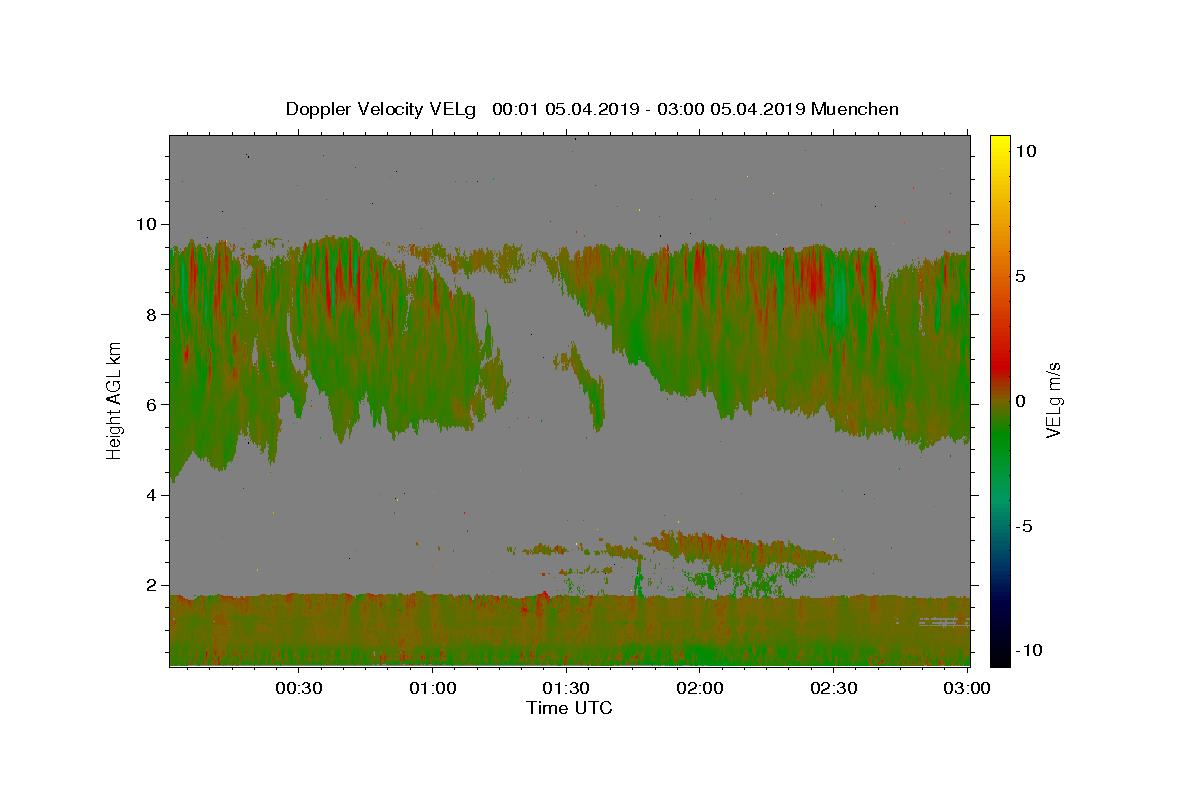Image resolution: width=1200 pixels, height=800 pixels.
Task: Click the yellow top of the colorbar
Action: coord(1000,142)
